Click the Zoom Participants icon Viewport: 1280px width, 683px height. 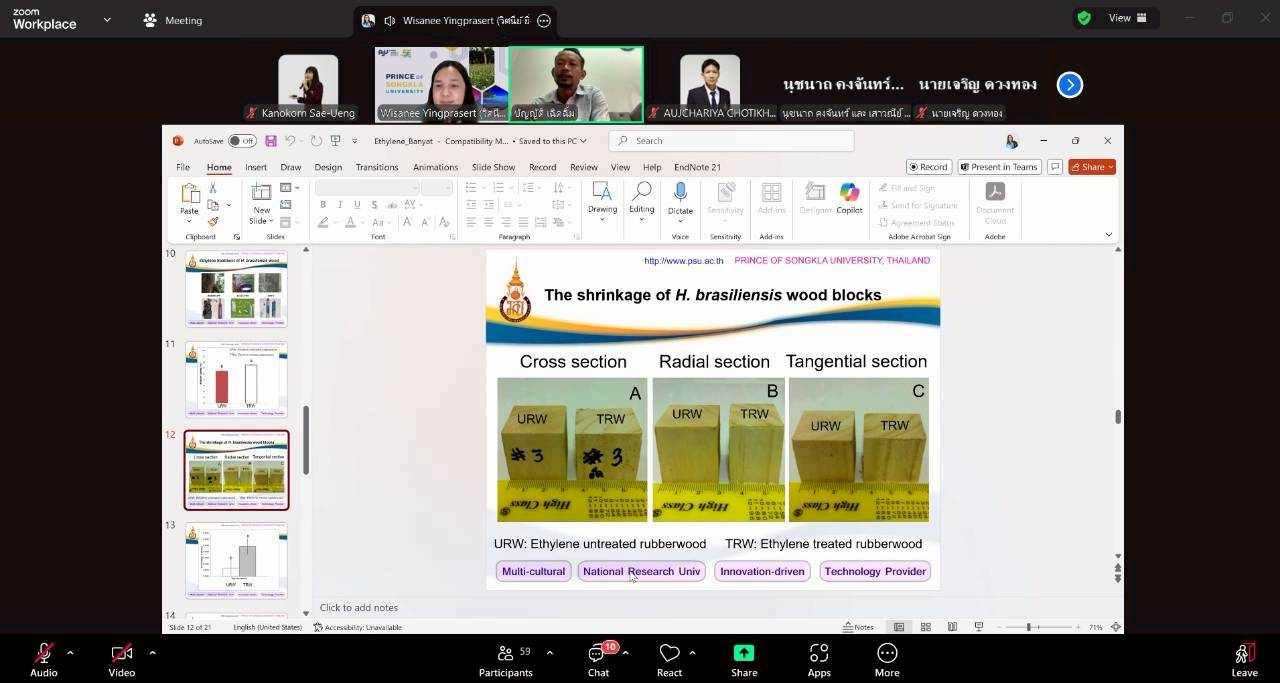coord(506,653)
